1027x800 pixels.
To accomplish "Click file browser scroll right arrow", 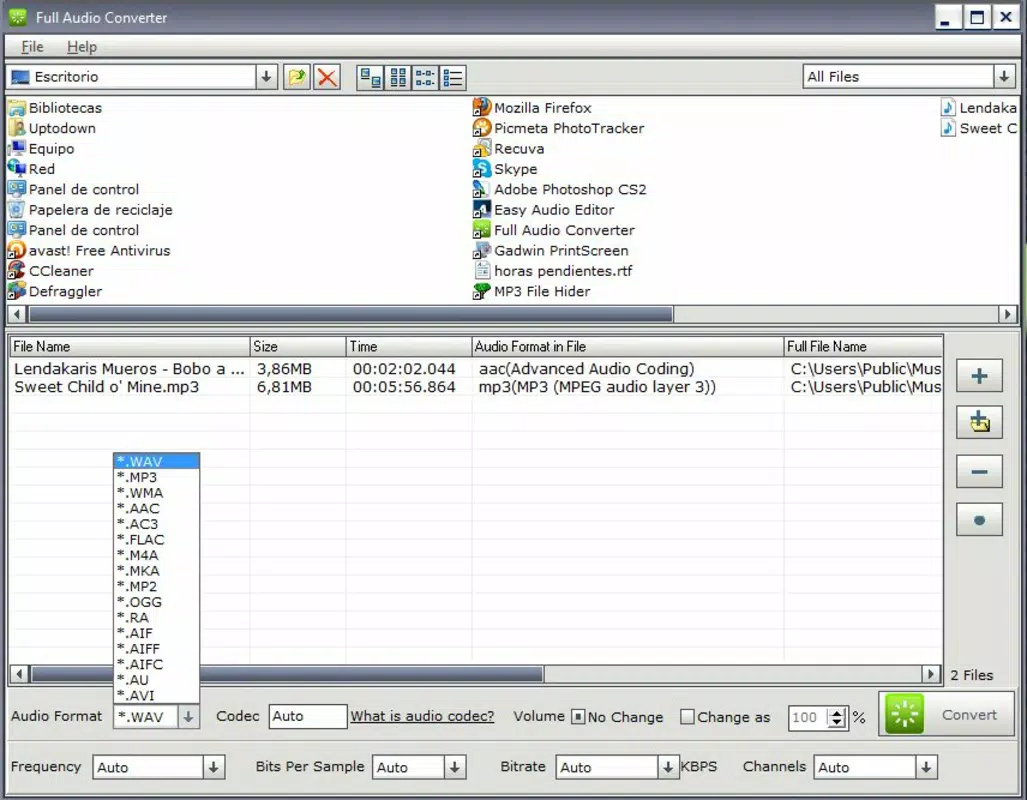I will (x=1008, y=314).
